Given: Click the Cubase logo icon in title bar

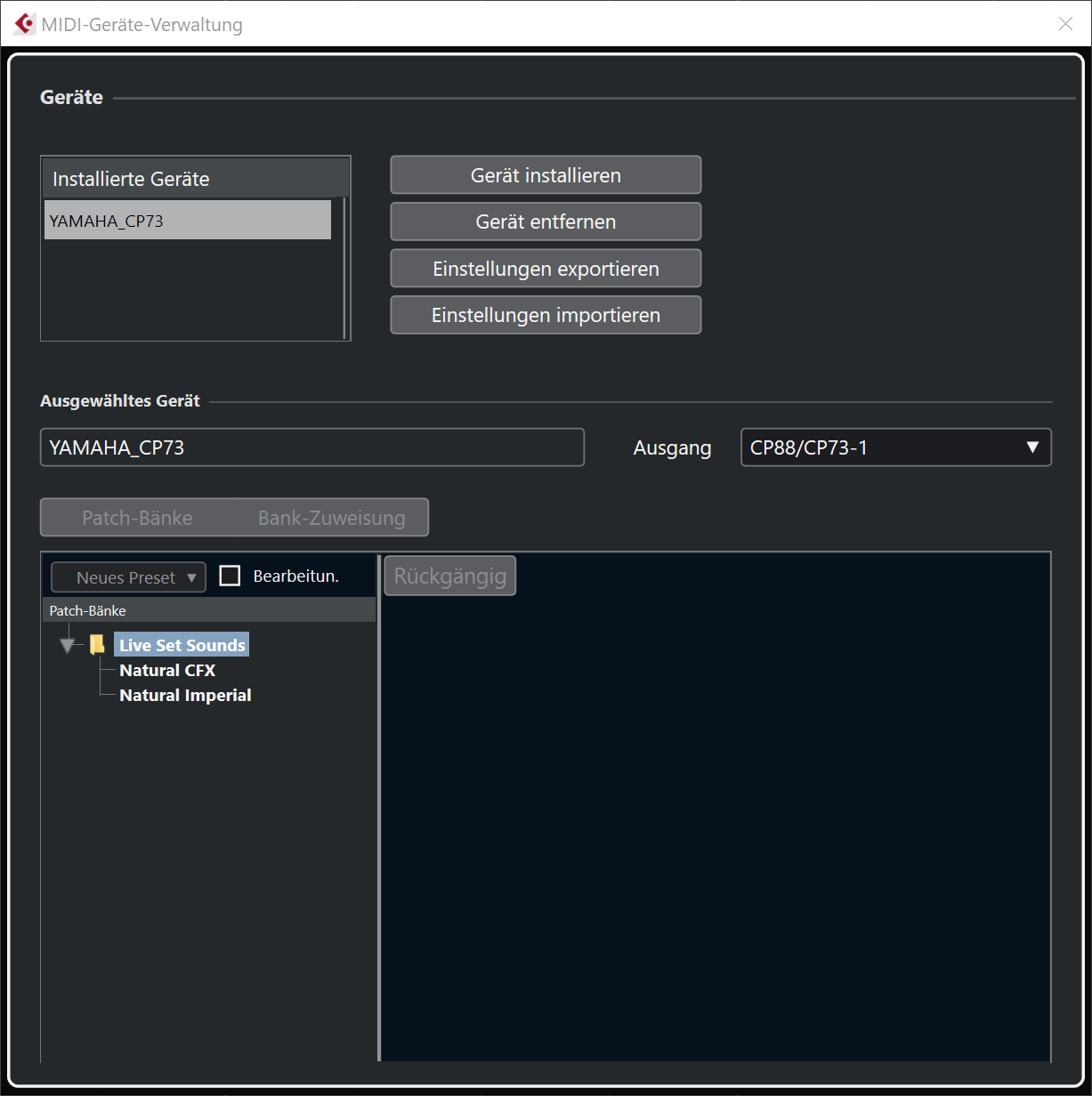Looking at the screenshot, I should click(x=25, y=24).
